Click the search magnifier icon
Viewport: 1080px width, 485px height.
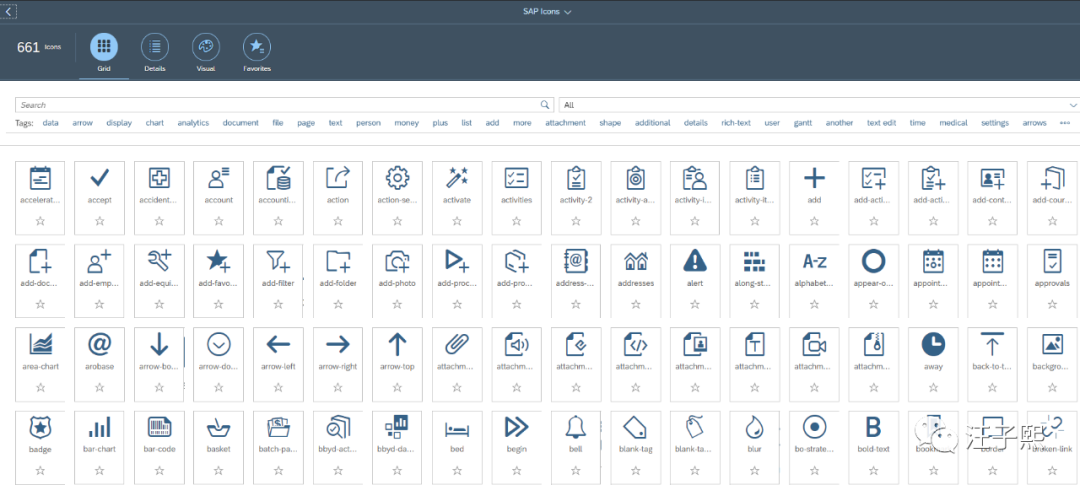pyautogui.click(x=546, y=105)
